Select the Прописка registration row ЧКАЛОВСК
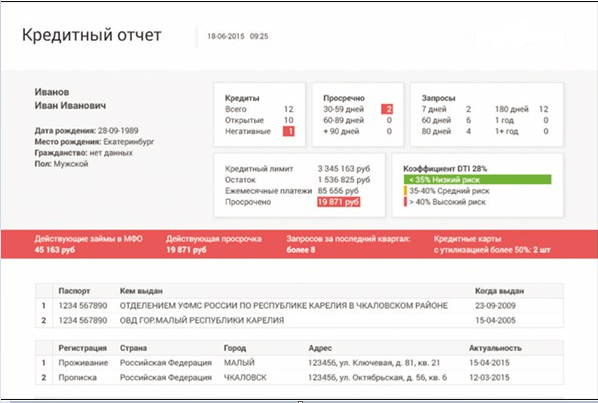Viewport: 598px width, 403px height. coord(299,377)
